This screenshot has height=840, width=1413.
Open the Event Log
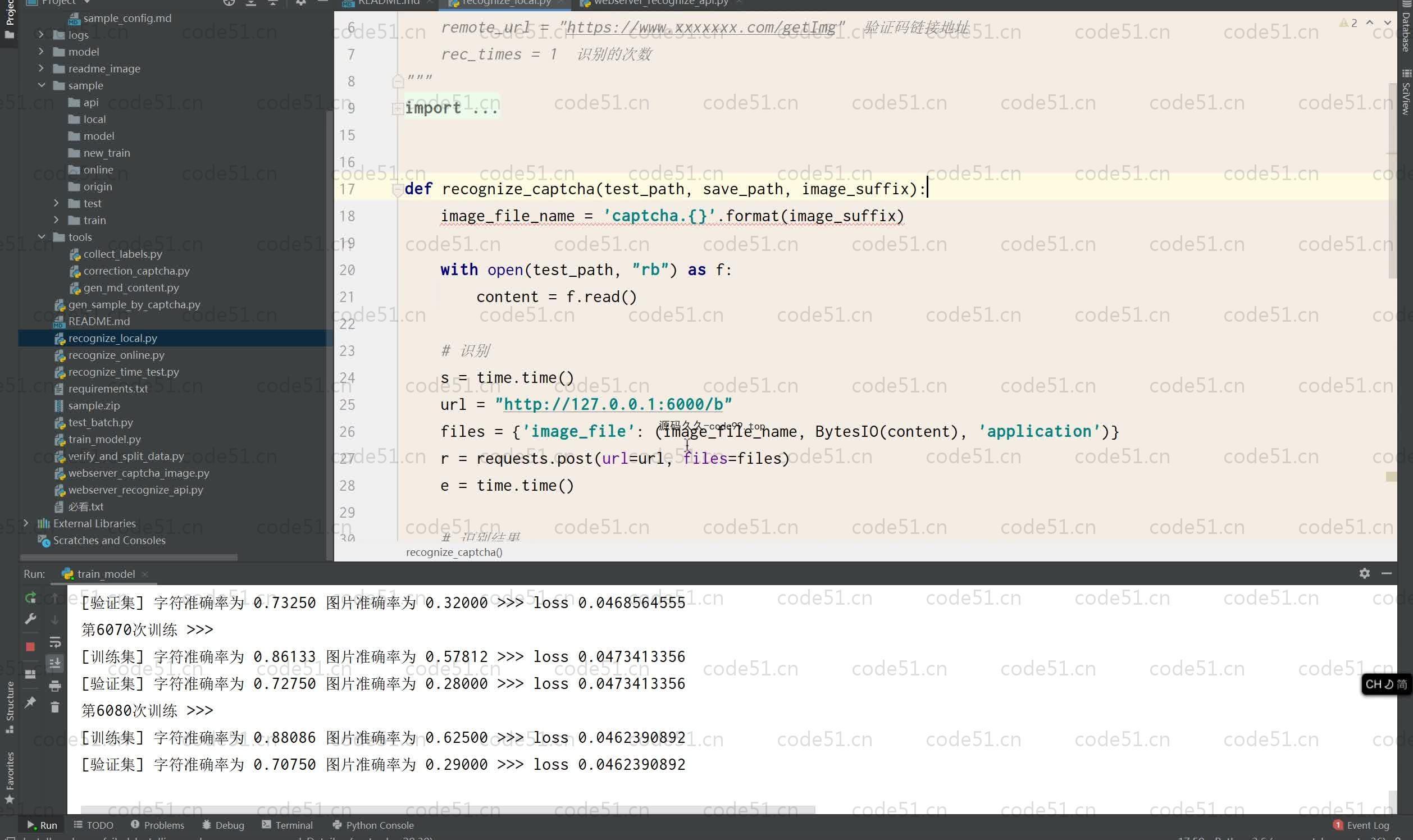click(1361, 825)
